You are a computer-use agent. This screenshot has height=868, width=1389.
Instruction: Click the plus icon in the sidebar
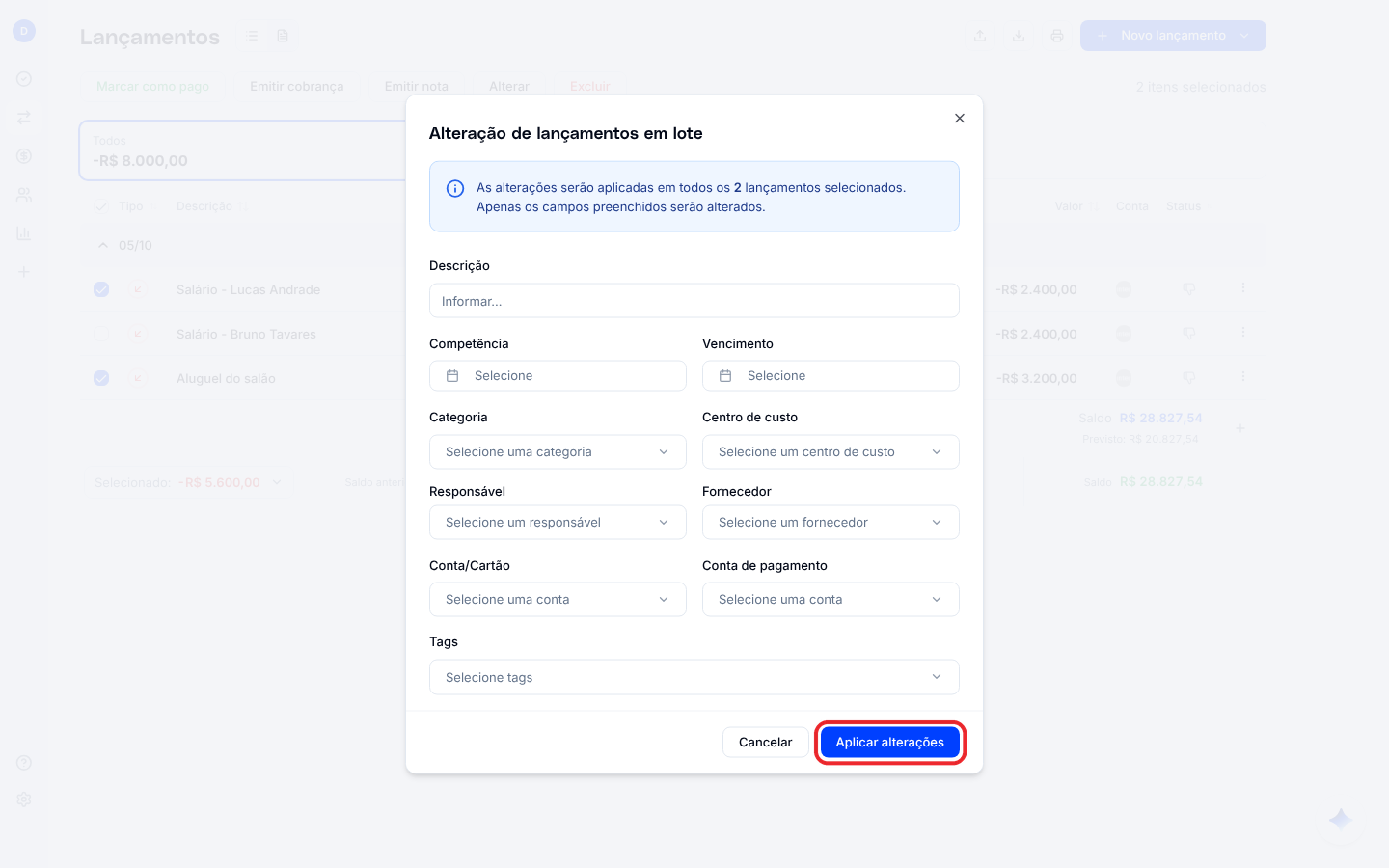[24, 272]
